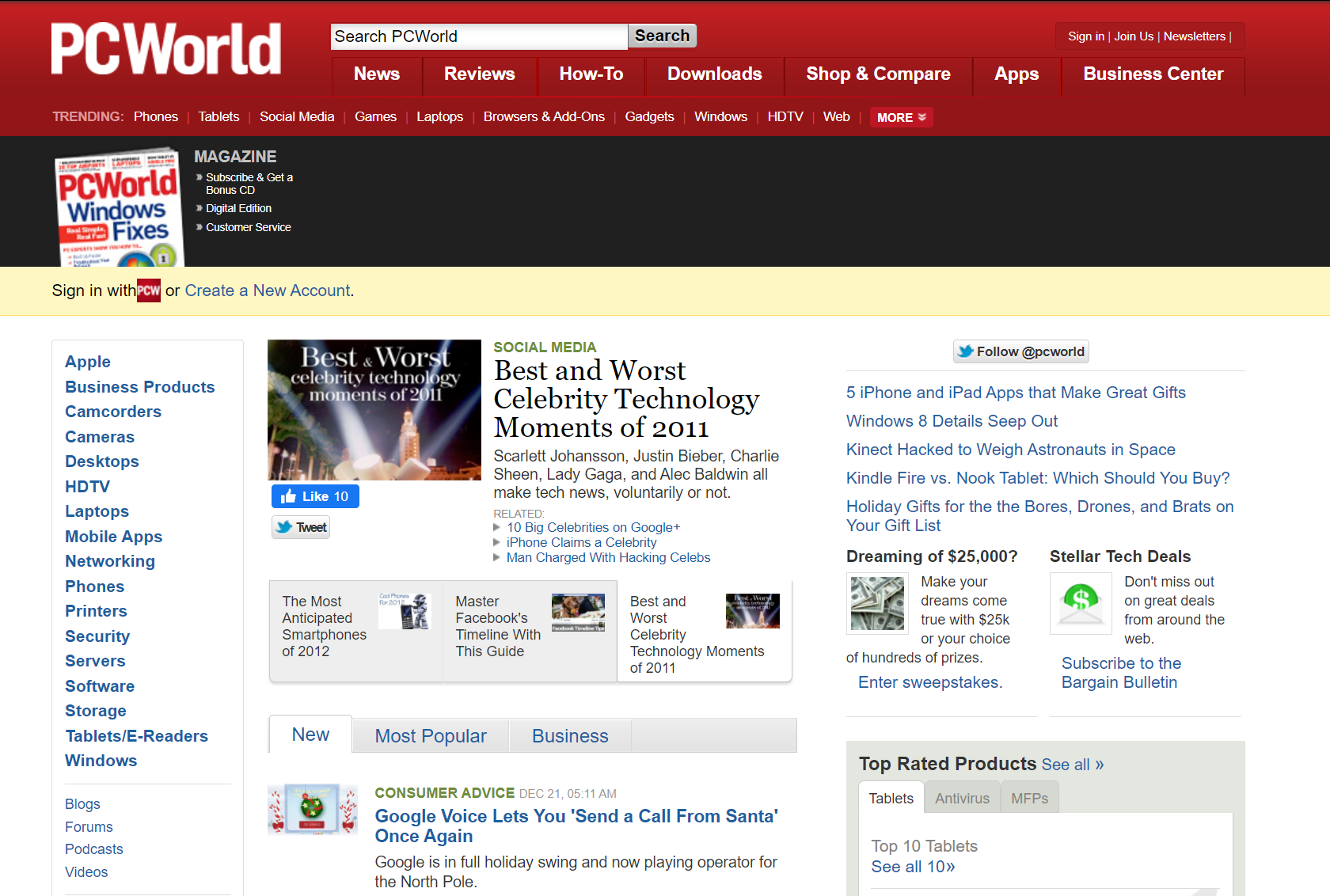The height and width of the screenshot is (896, 1330).
Task: Click the Facebook Like button
Action: [315, 496]
